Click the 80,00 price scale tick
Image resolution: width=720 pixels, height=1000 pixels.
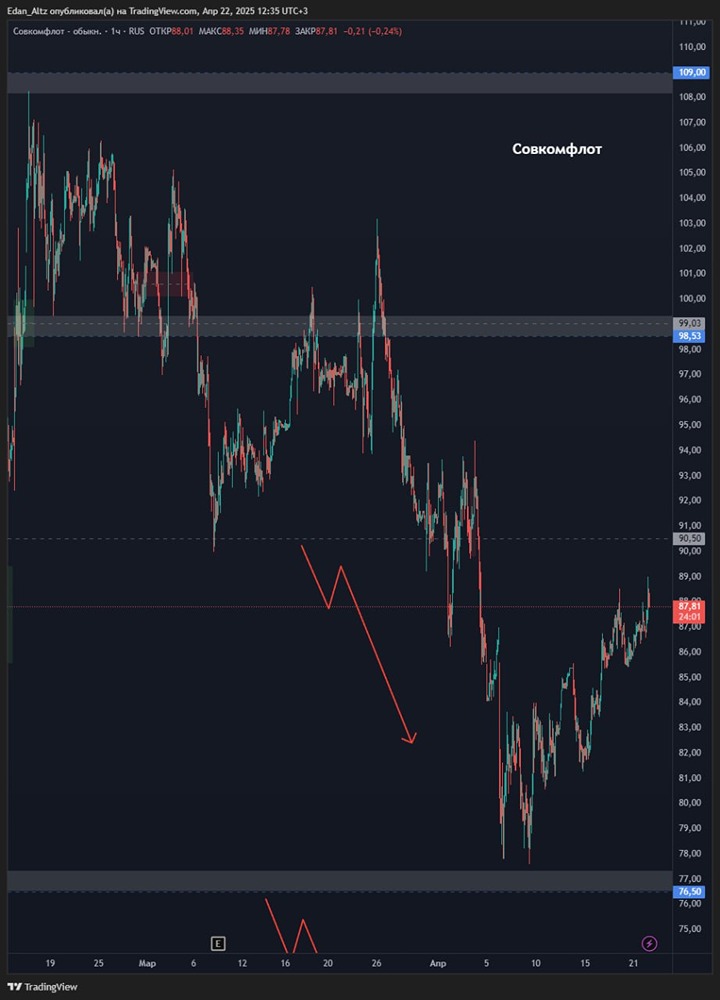pos(692,803)
